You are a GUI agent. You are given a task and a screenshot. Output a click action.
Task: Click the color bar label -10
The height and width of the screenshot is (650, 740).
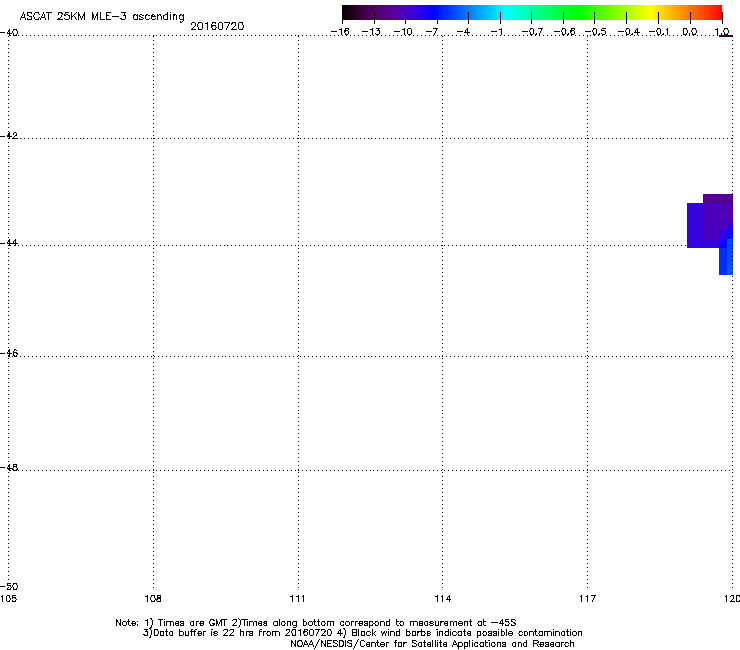point(403,32)
